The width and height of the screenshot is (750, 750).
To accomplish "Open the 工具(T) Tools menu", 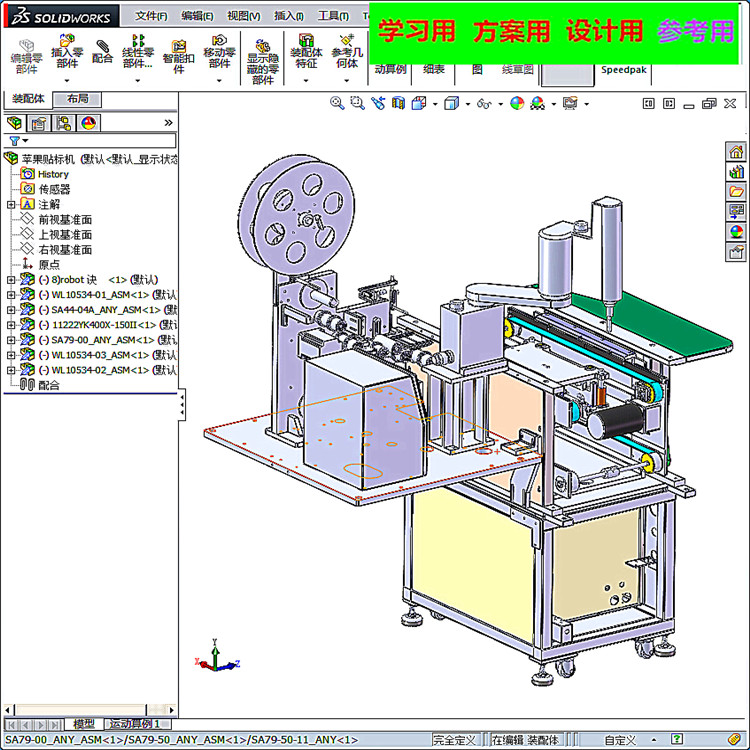I will tap(333, 16).
